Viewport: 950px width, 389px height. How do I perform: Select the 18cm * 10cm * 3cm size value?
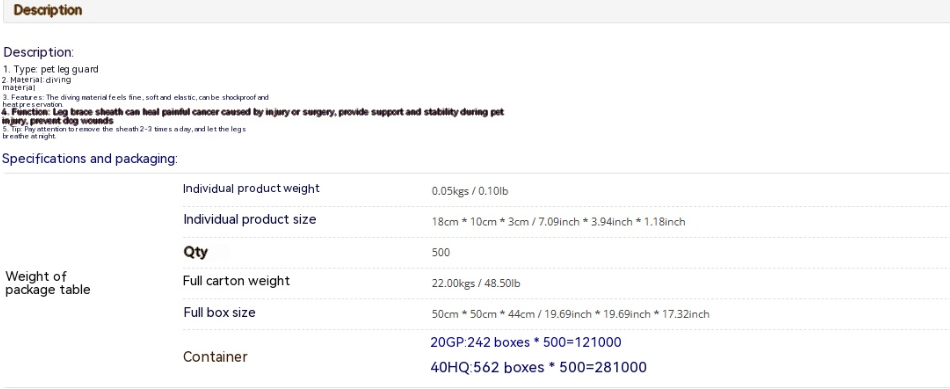pos(559,222)
